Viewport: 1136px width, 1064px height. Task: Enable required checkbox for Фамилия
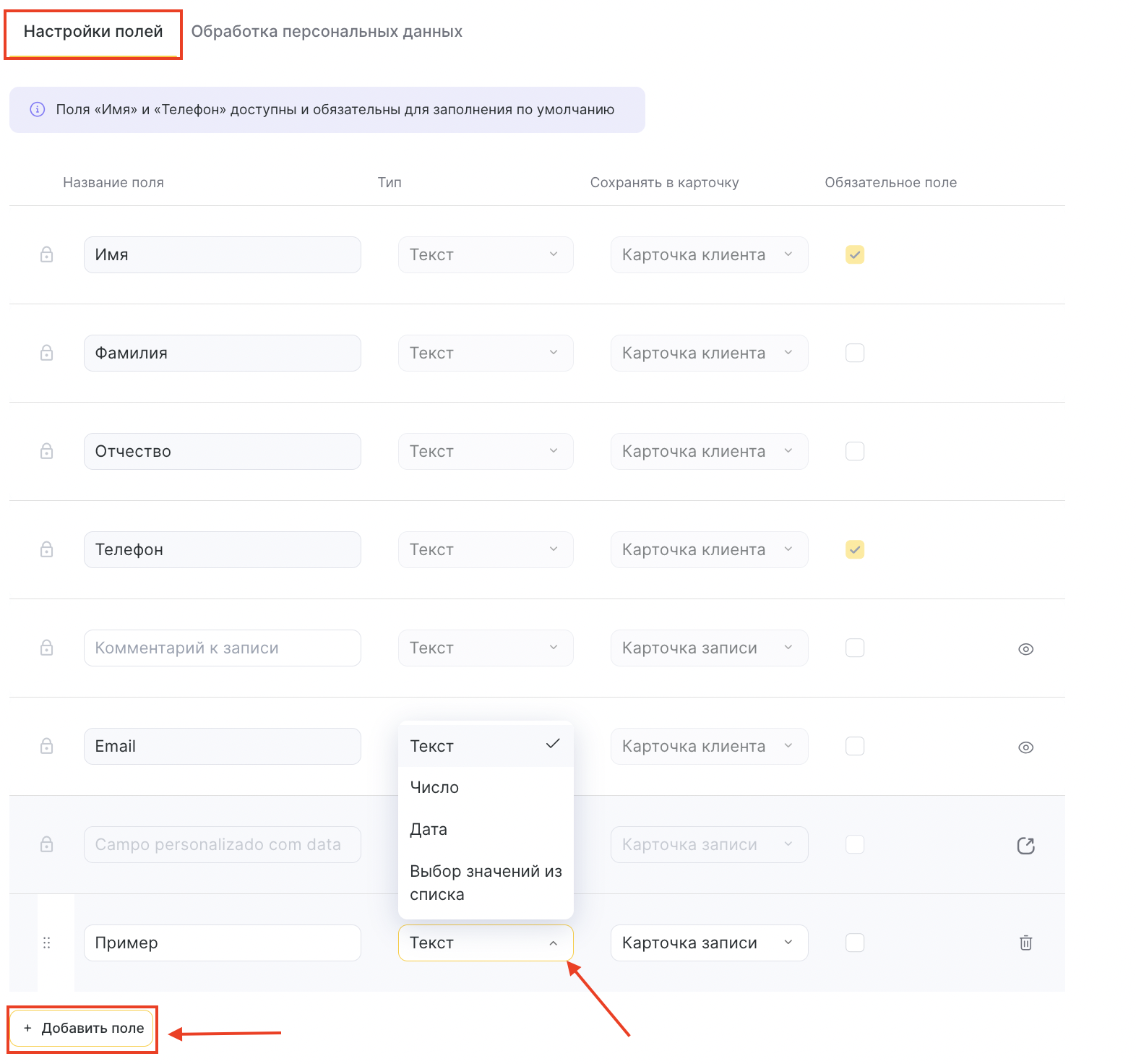click(855, 353)
